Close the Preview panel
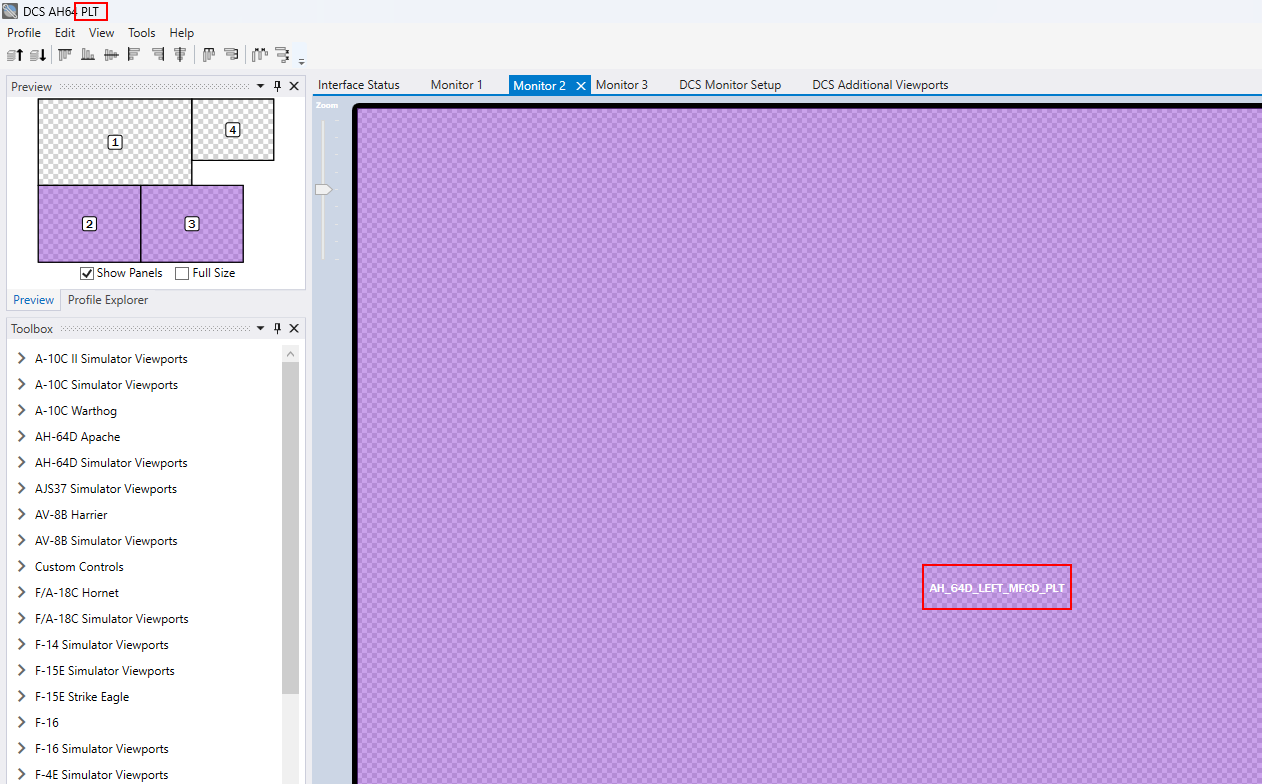The width and height of the screenshot is (1262, 784). [x=294, y=87]
